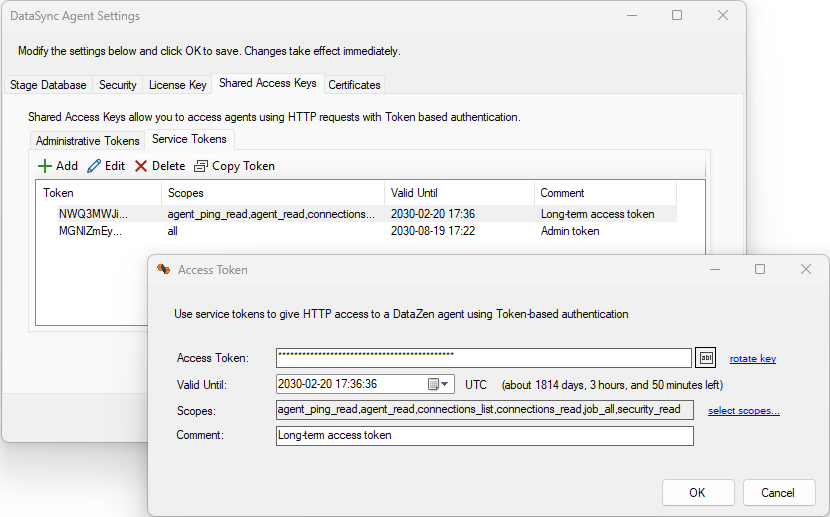Viewport: 830px width, 517px height.
Task: Cancel the Access Token dialog
Action: (778, 493)
